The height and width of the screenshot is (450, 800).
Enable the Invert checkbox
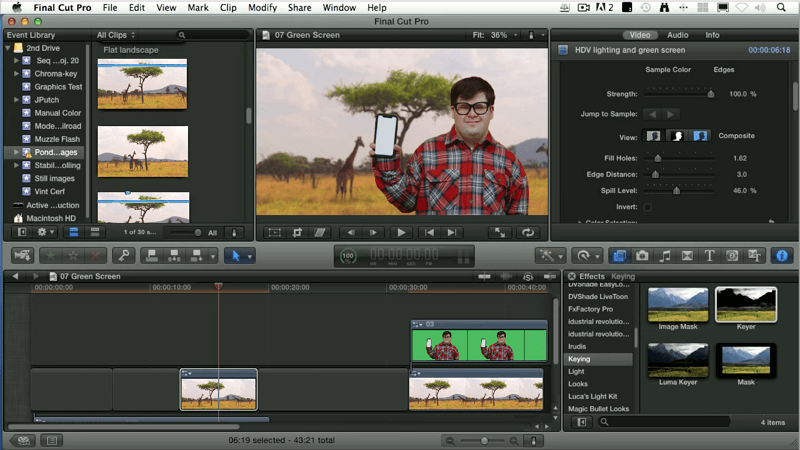[x=647, y=207]
